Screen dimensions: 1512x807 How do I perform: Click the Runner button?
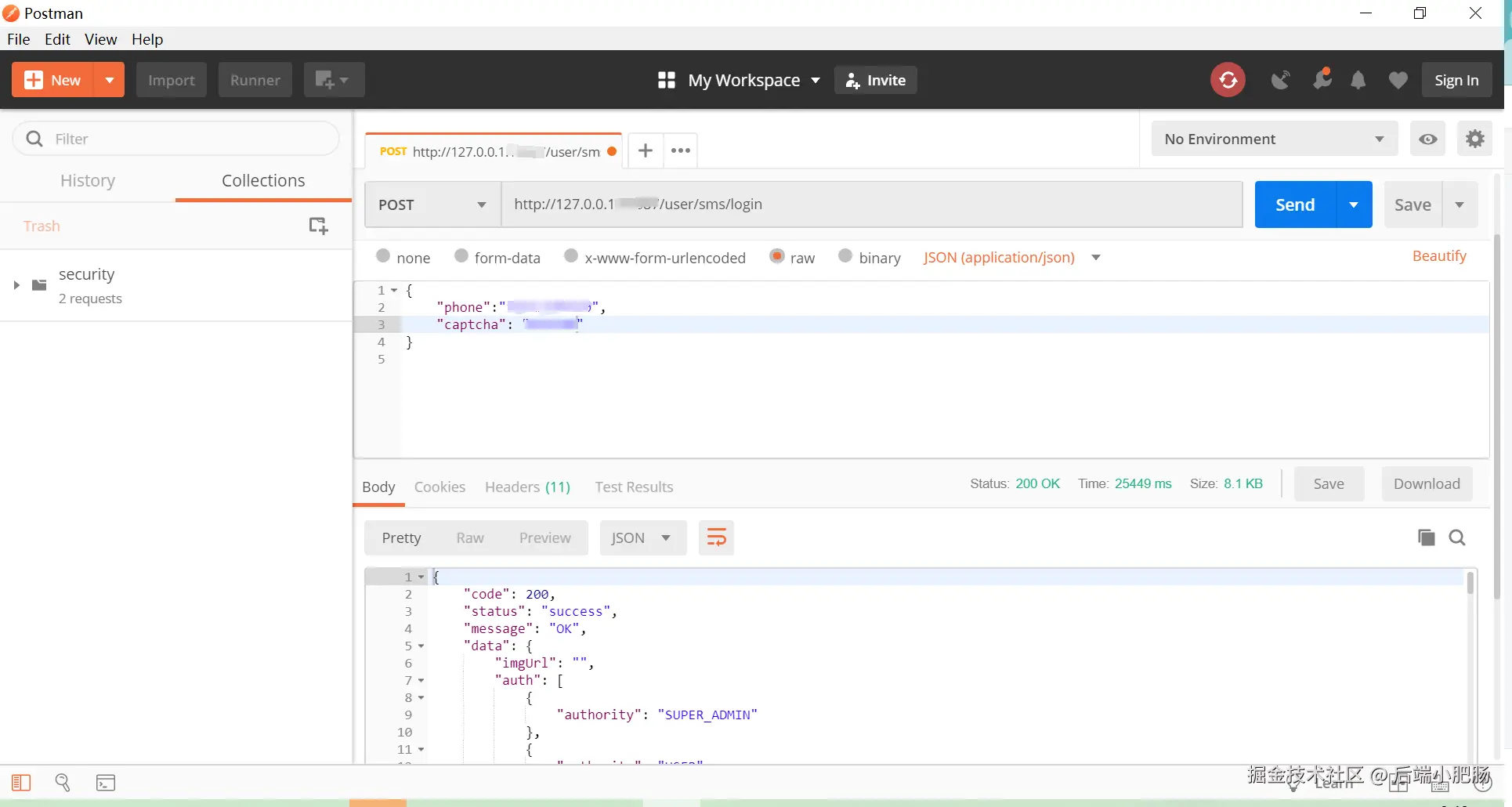[x=255, y=80]
